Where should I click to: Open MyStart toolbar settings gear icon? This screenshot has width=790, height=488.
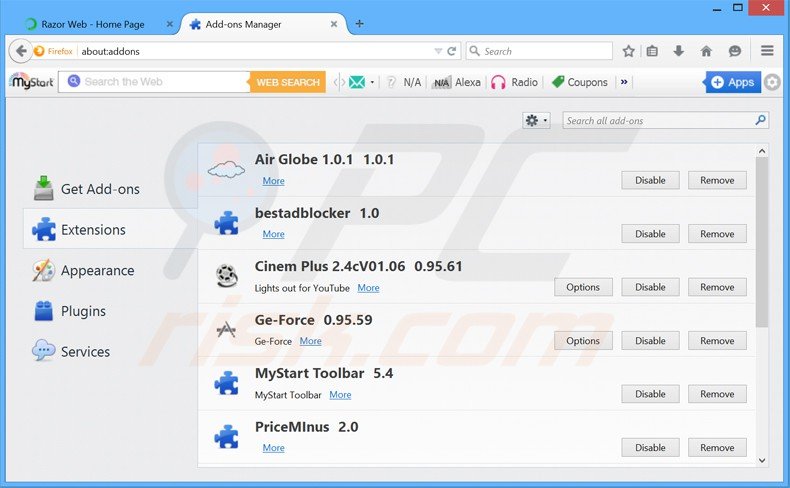pyautogui.click(x=772, y=82)
